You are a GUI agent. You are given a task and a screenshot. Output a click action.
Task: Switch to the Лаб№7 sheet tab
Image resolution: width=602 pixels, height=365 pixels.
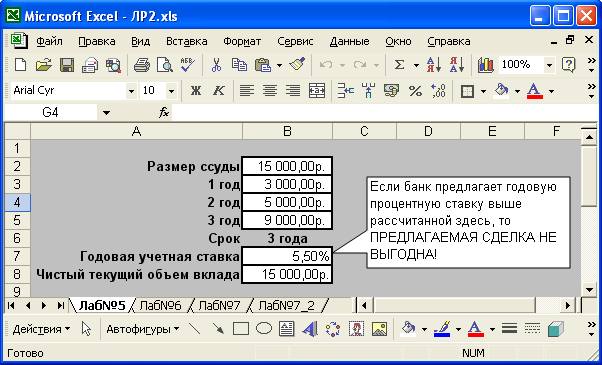click(x=219, y=306)
